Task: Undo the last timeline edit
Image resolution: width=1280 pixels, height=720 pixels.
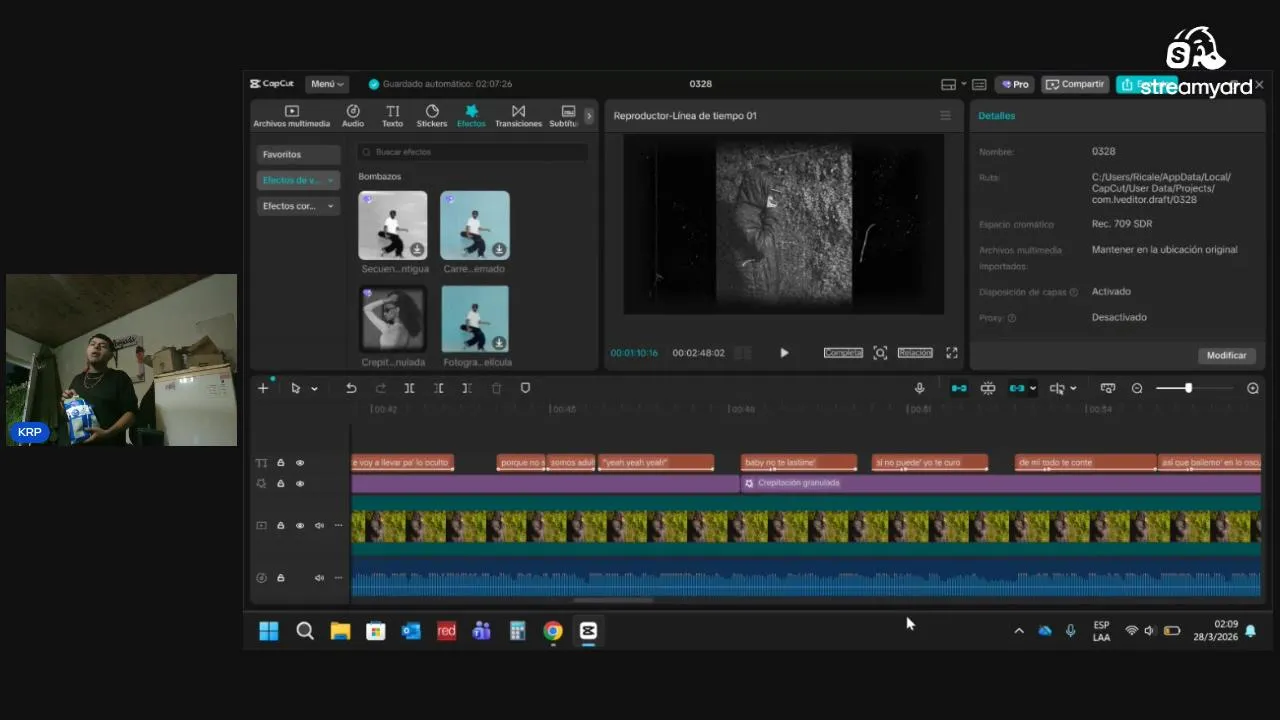Action: pyautogui.click(x=351, y=388)
